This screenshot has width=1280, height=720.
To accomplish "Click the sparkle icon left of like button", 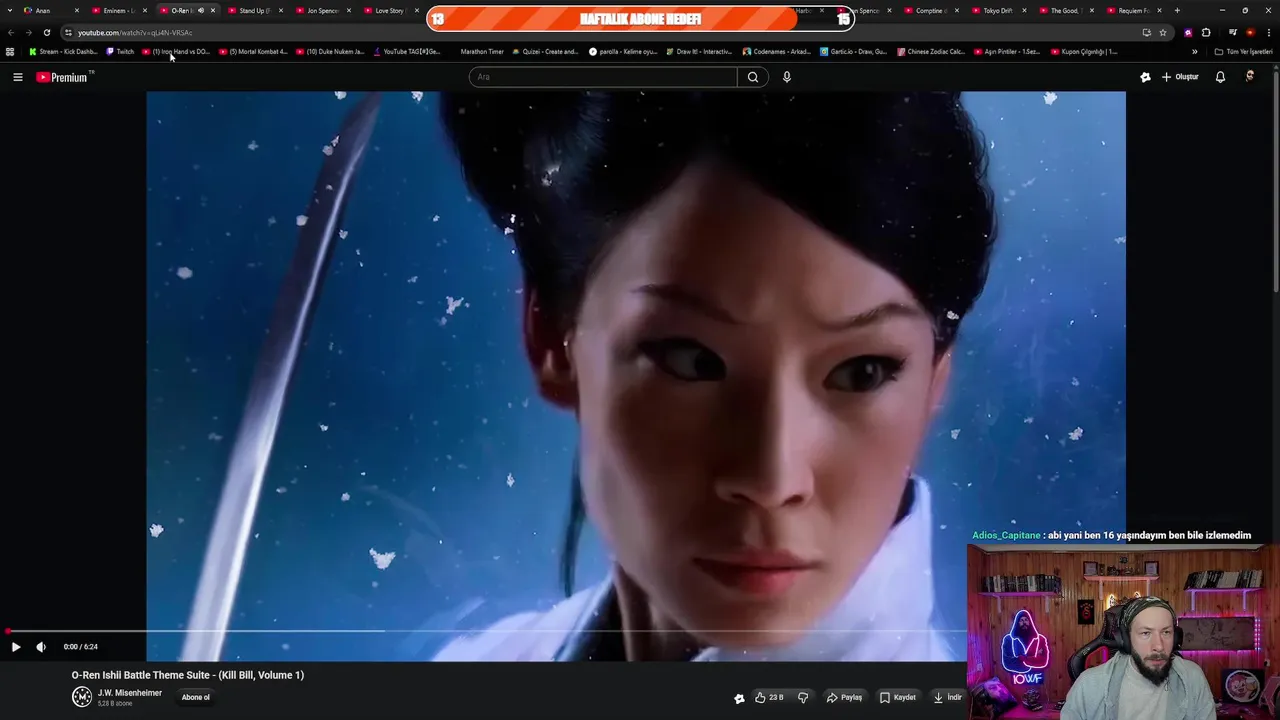I will (x=739, y=698).
